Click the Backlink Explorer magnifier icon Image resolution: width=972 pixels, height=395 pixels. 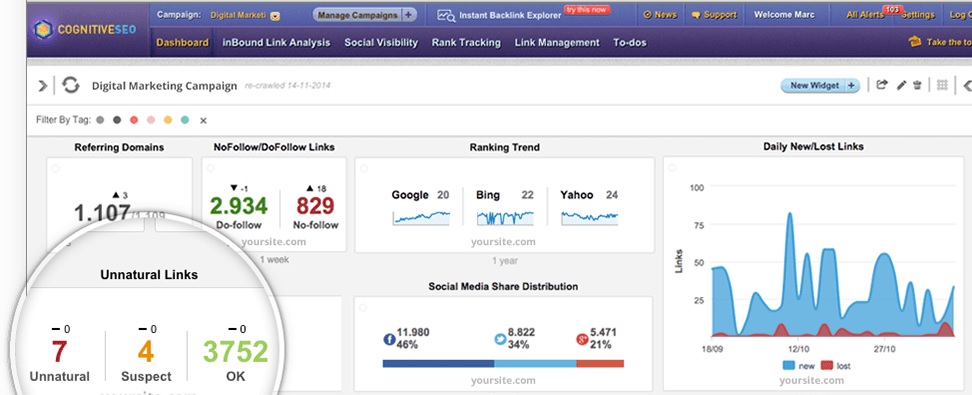(x=446, y=16)
